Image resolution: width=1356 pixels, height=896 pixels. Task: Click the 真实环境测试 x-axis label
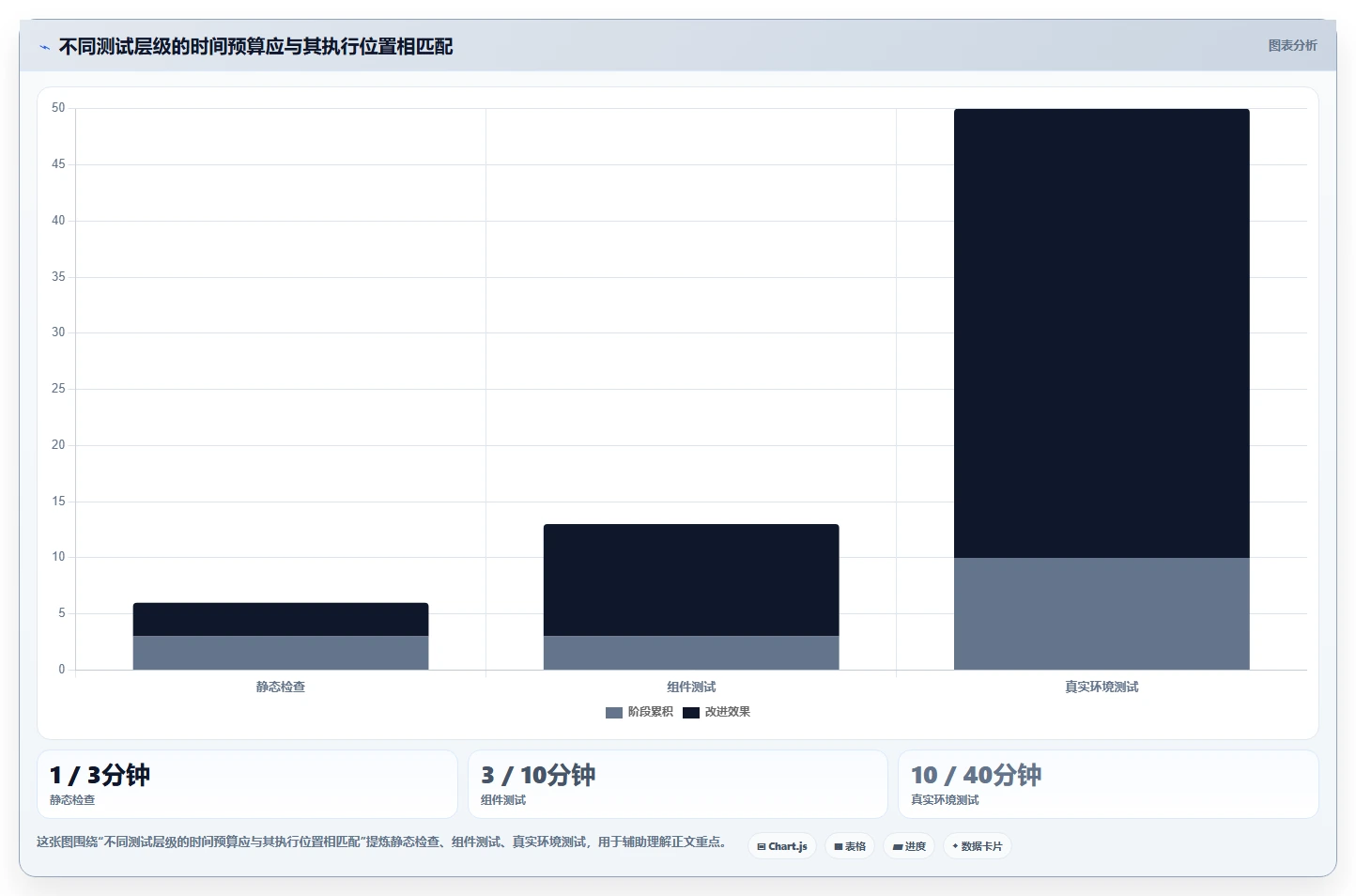pyautogui.click(x=1102, y=687)
